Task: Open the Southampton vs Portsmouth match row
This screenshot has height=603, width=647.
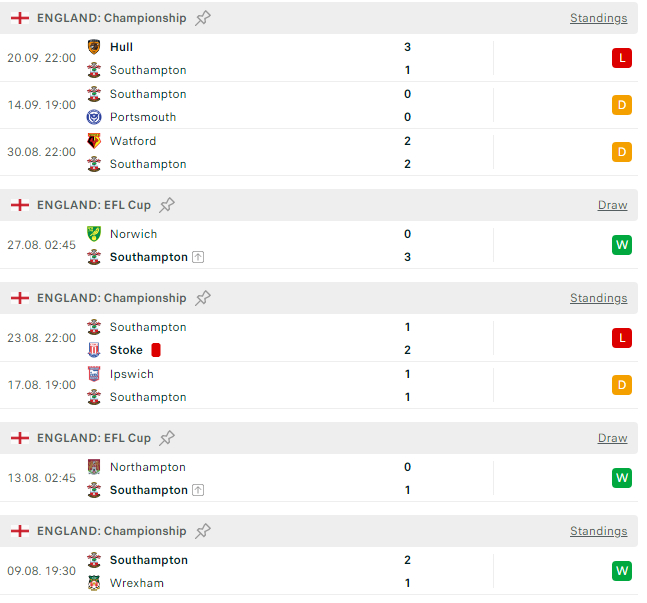Action: (319, 105)
